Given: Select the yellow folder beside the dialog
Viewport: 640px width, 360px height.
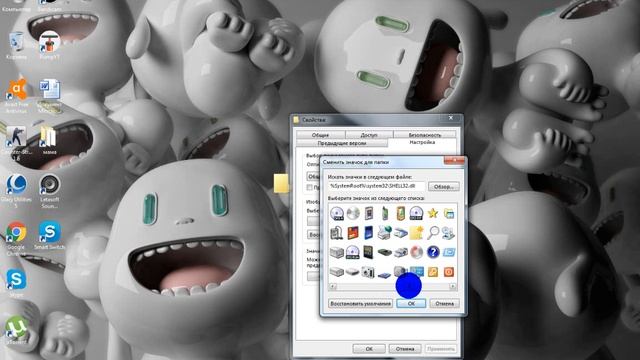Looking at the screenshot, I should [x=281, y=183].
